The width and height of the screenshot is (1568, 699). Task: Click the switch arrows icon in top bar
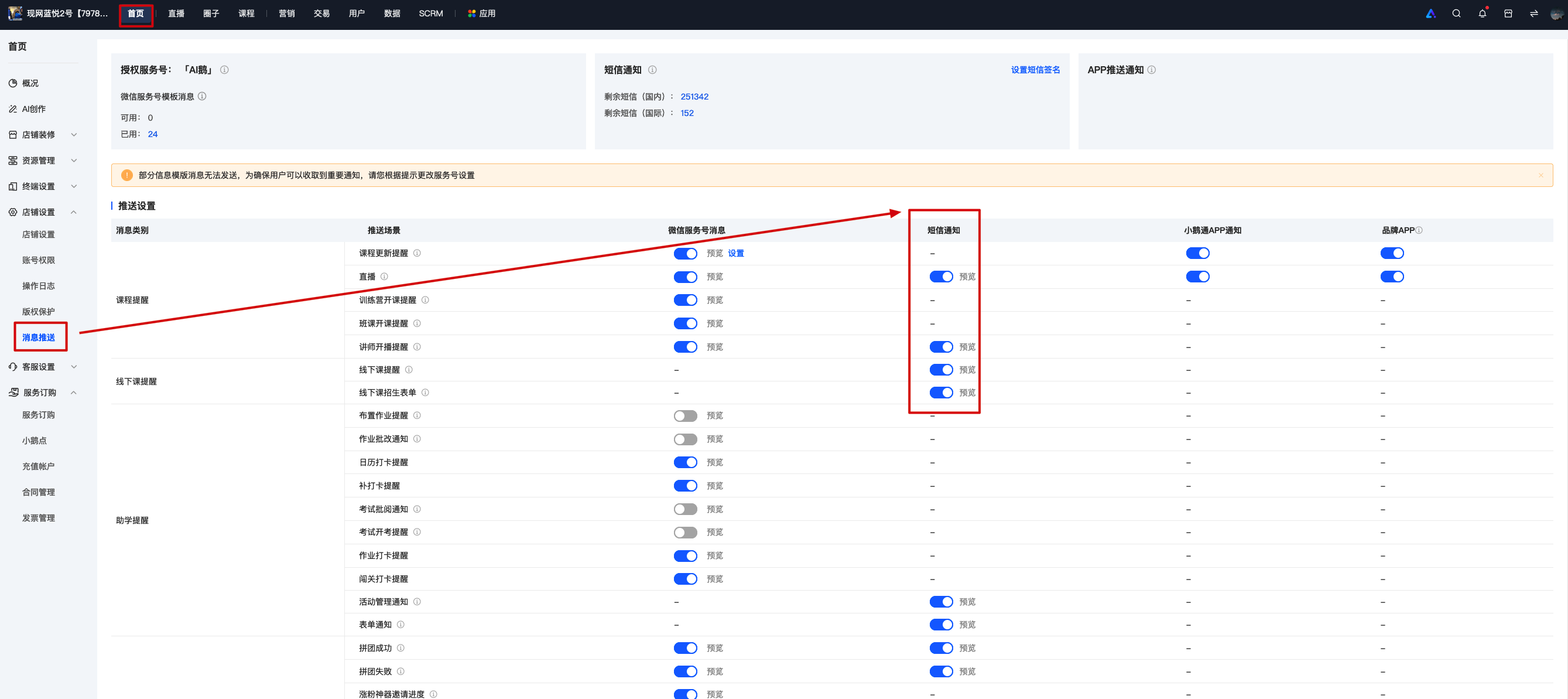tap(1534, 13)
